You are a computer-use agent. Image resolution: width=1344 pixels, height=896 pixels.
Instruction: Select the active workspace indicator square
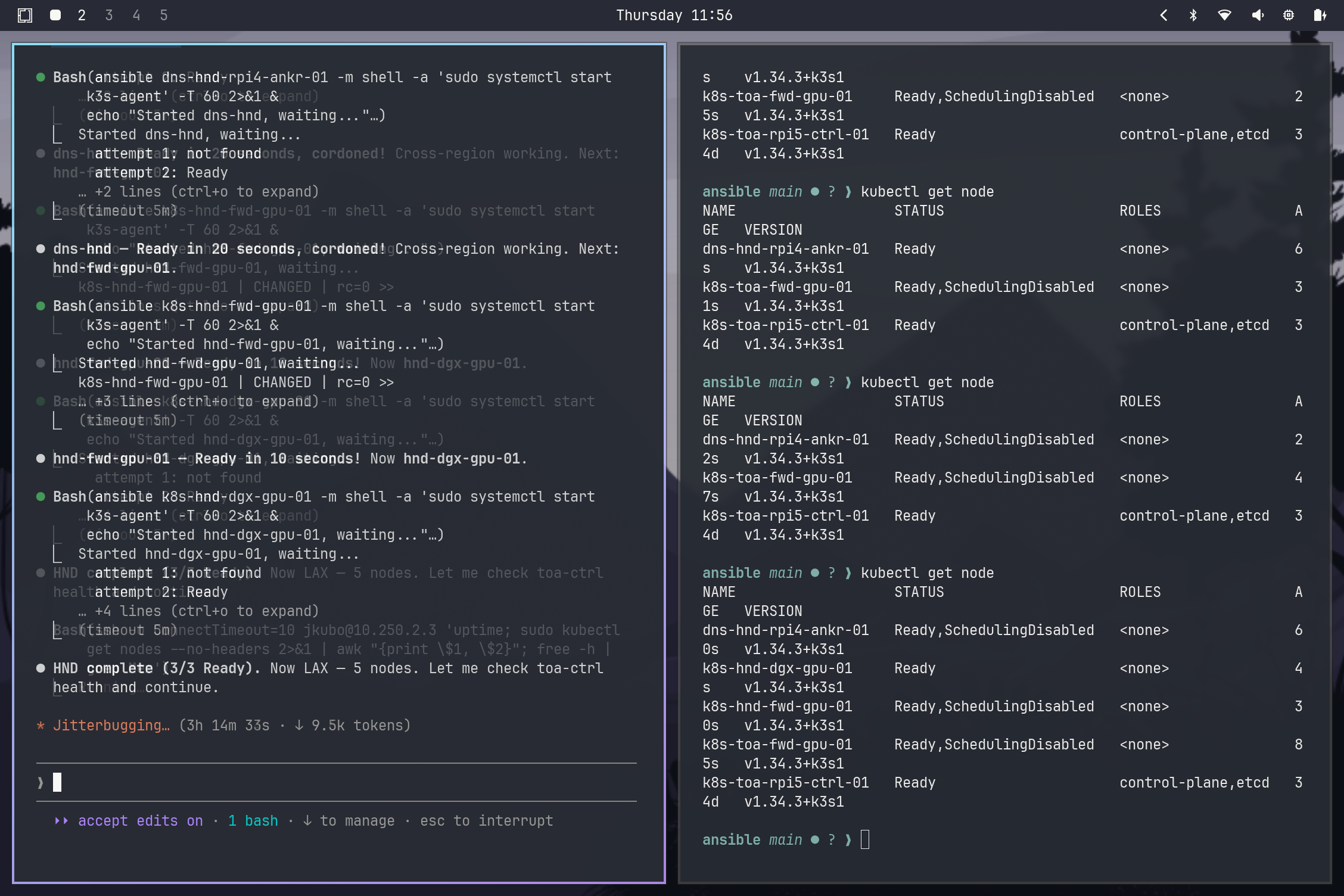click(55, 15)
